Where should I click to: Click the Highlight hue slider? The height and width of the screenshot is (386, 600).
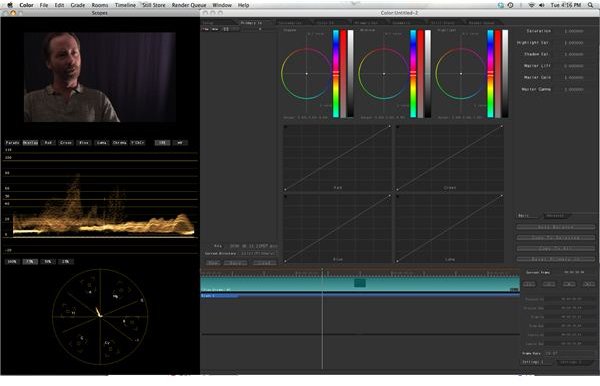490,73
